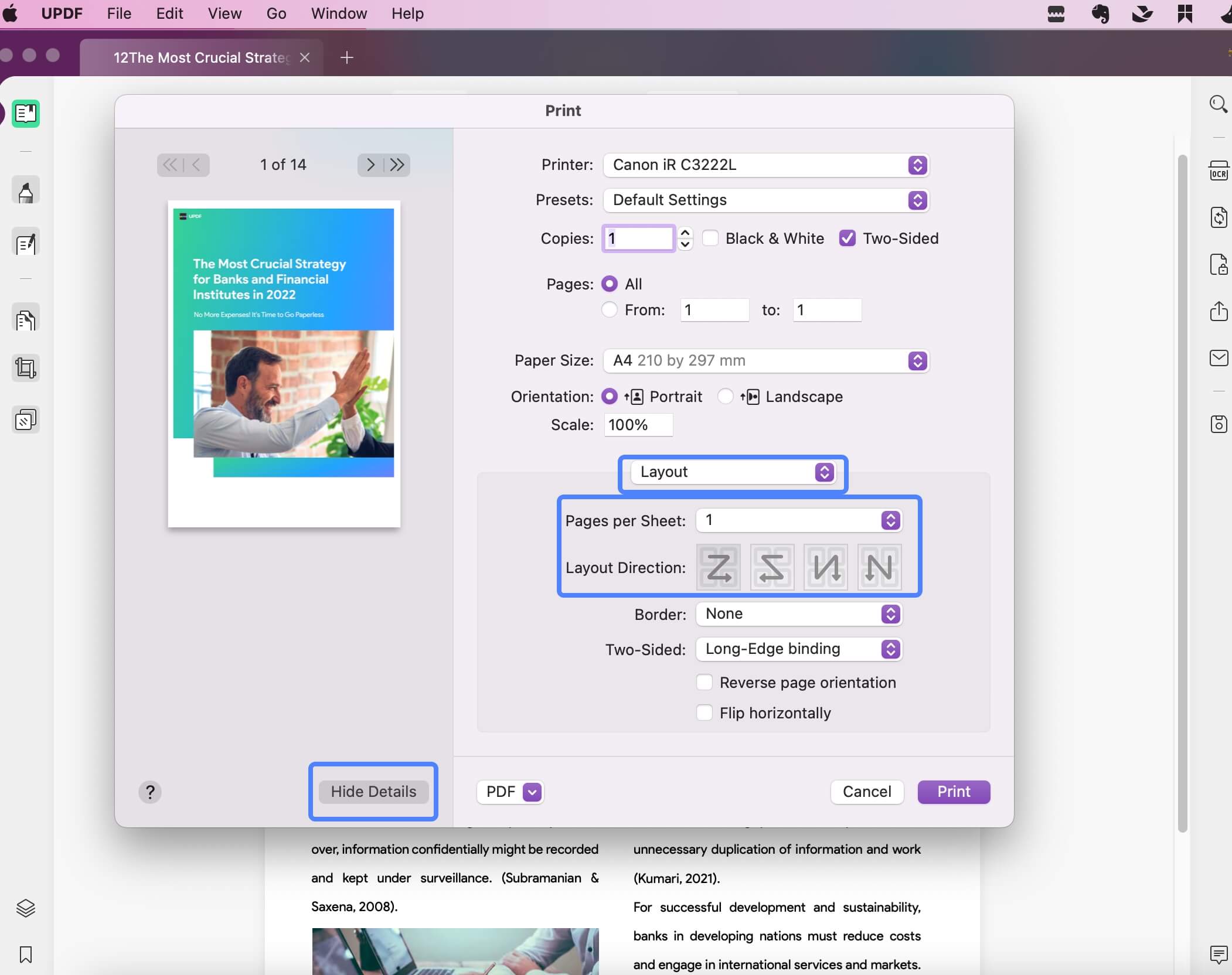Screen dimensions: 1232x975
Task: Open the Convert PDF panel
Action: (1219, 217)
